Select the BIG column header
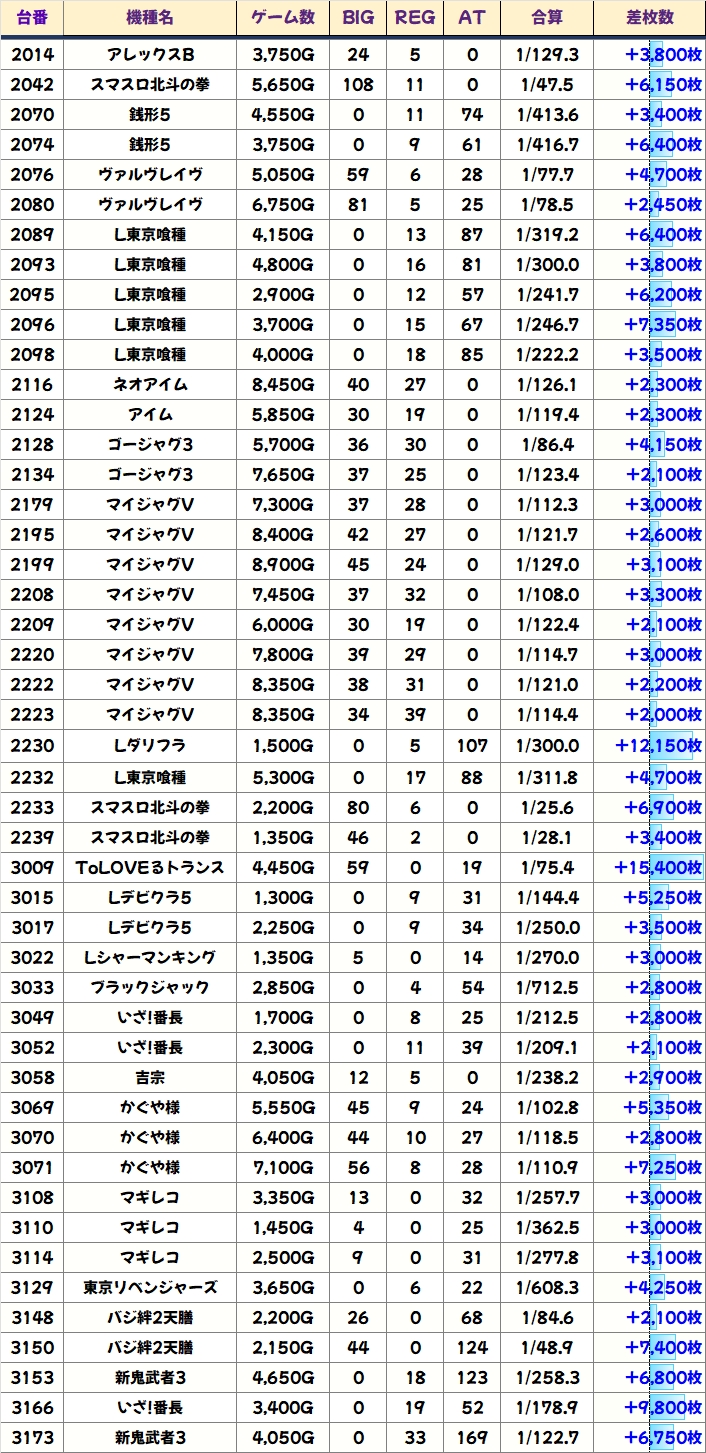 coord(357,18)
